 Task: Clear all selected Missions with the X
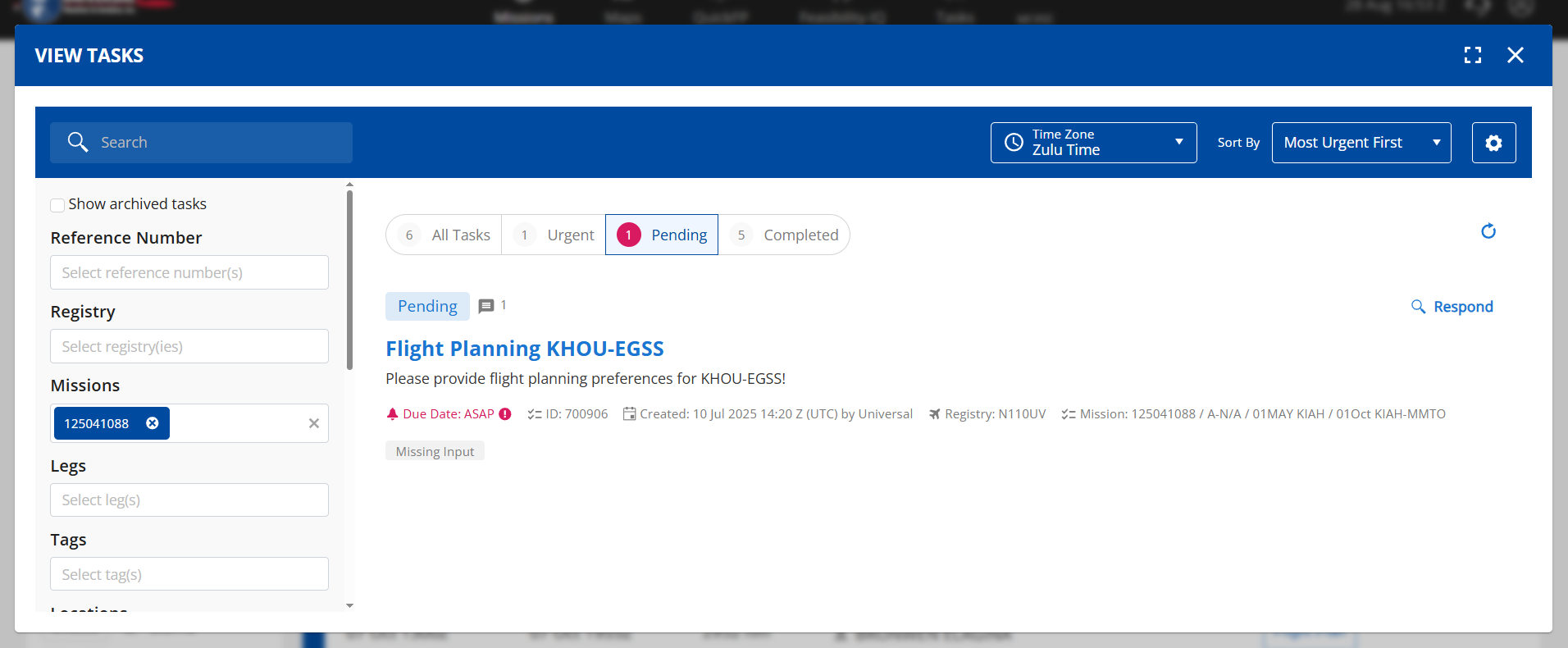(x=313, y=423)
